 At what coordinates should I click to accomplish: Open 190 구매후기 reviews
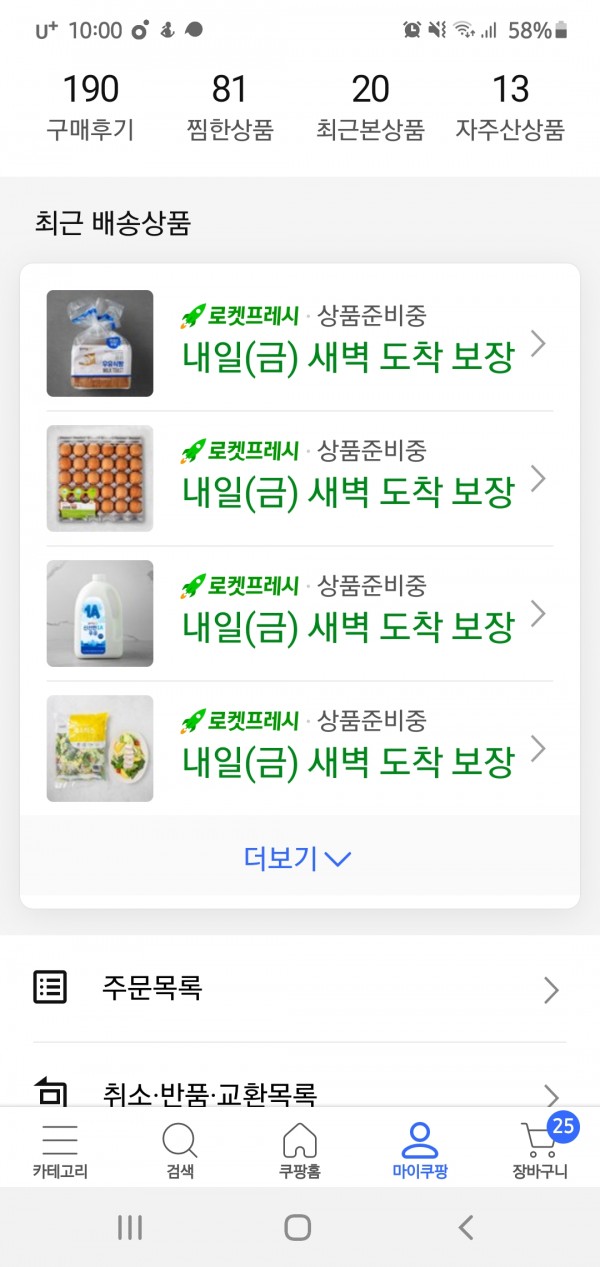click(90, 107)
